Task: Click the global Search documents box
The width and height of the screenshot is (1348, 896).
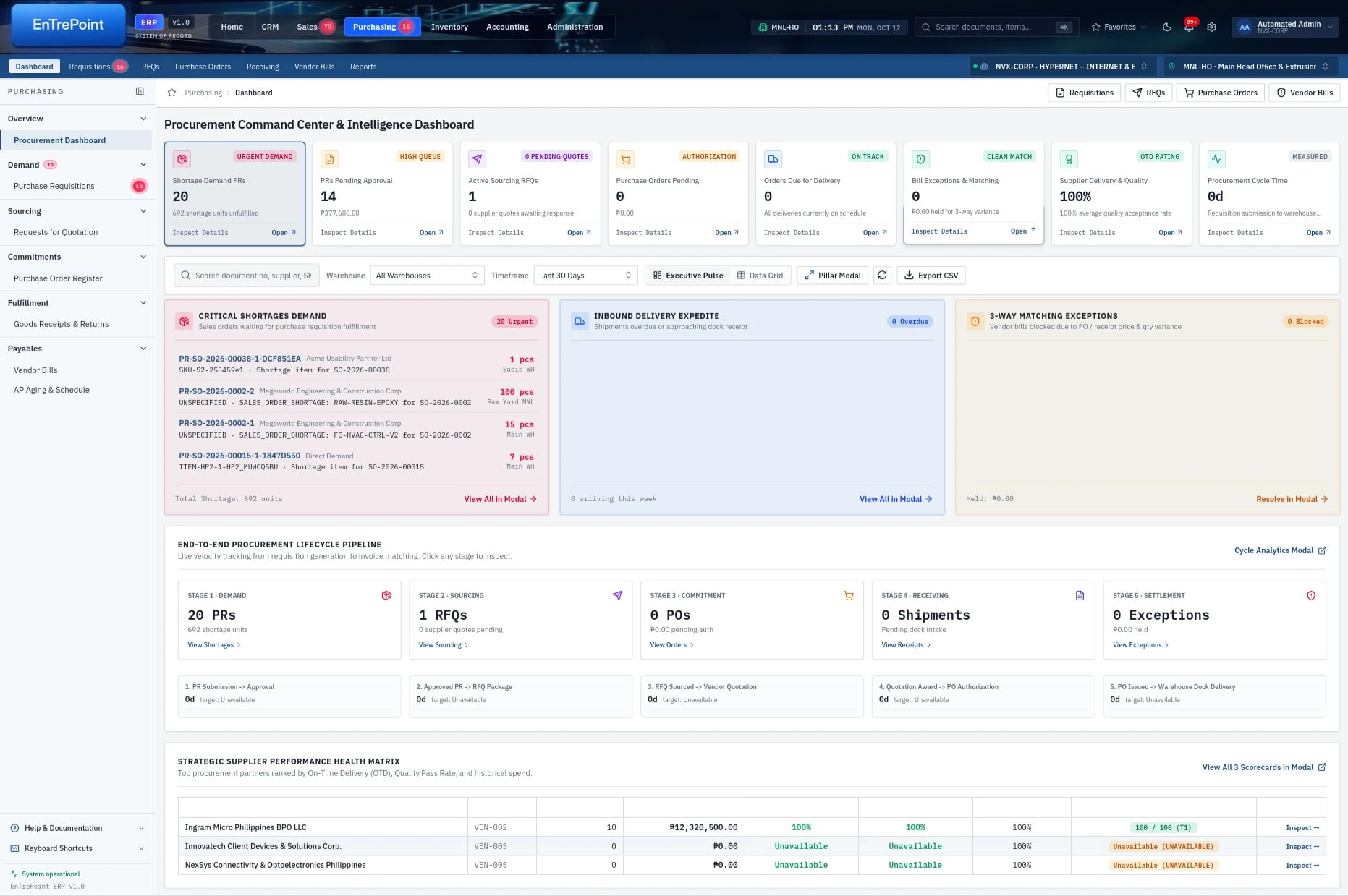Action: coord(996,27)
